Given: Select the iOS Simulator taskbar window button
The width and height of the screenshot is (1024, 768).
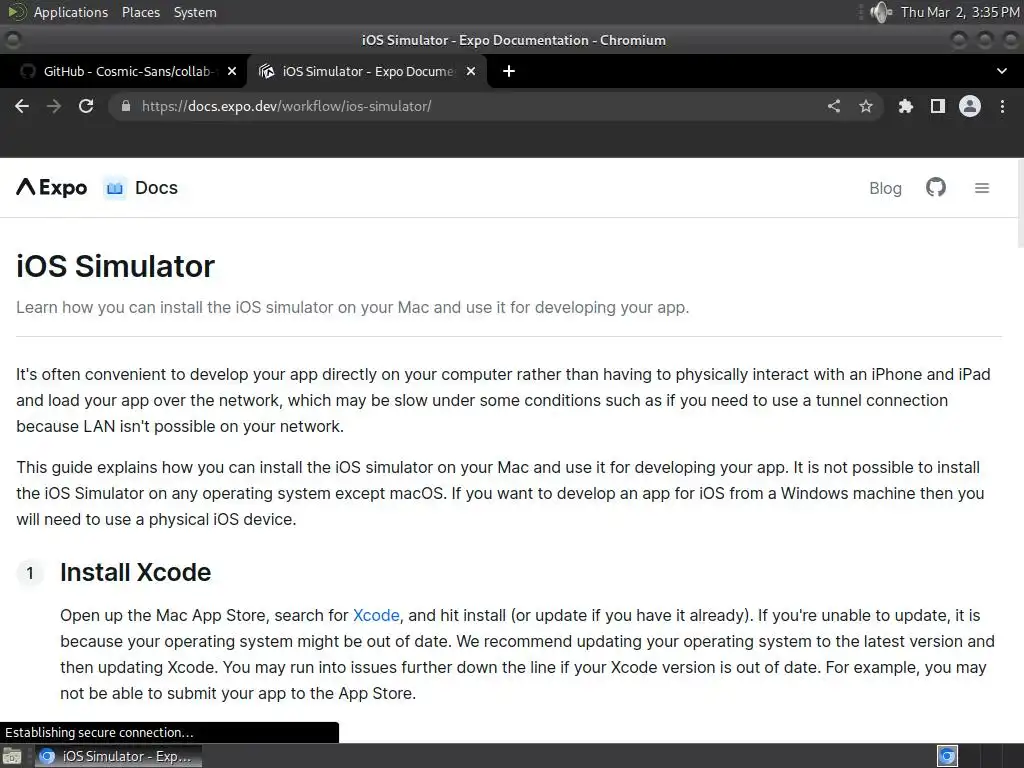Looking at the screenshot, I should coord(118,756).
